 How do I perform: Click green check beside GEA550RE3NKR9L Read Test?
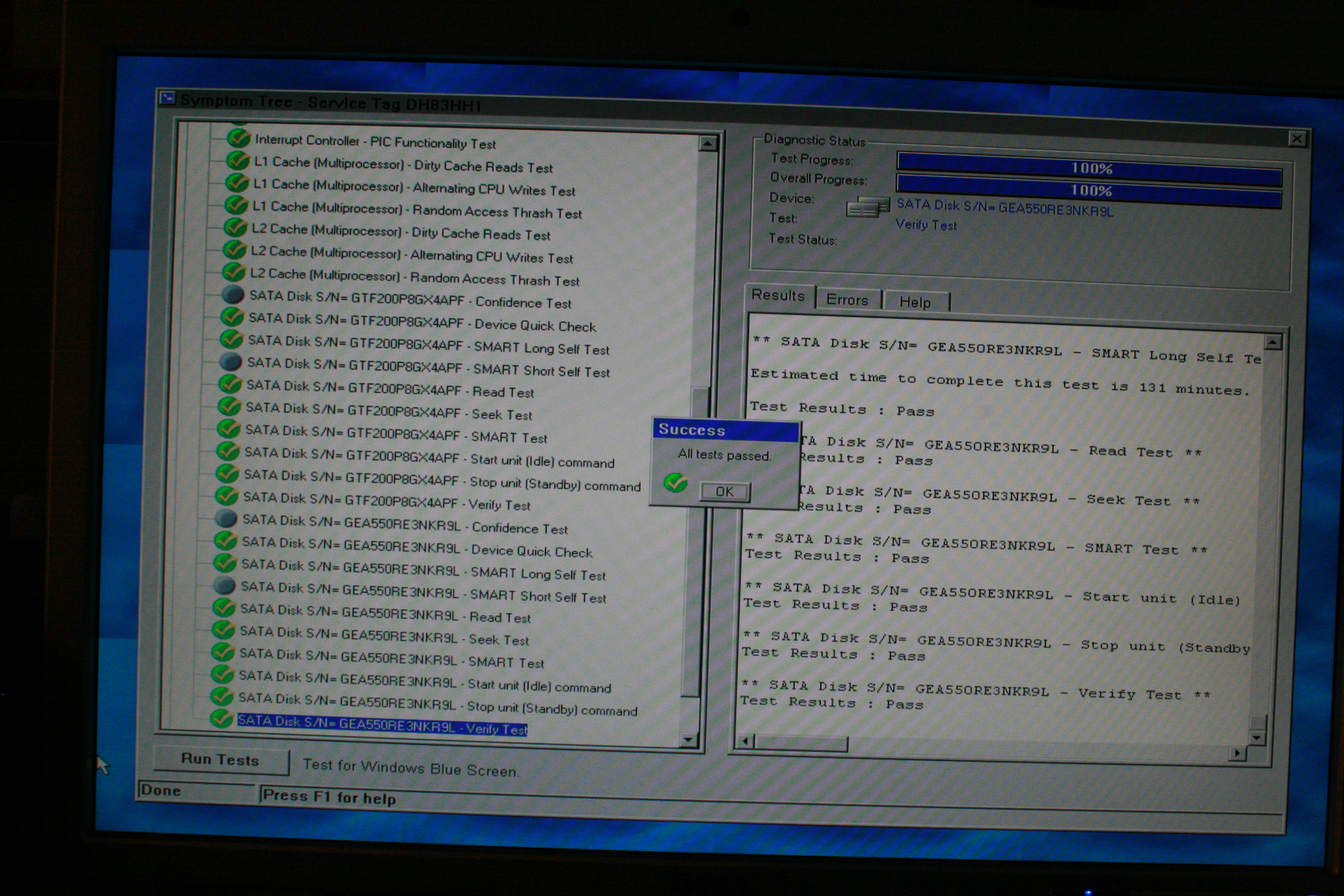coord(224,608)
